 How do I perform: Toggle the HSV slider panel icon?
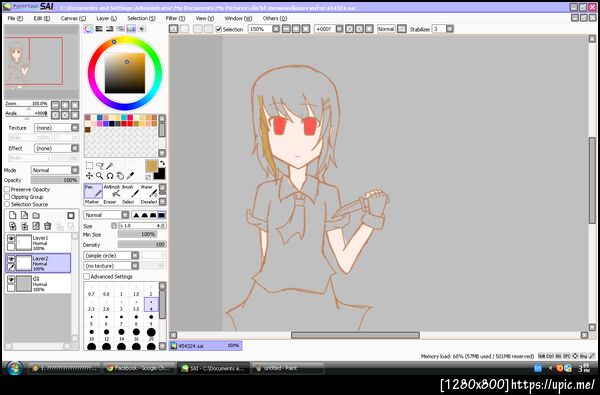point(110,29)
